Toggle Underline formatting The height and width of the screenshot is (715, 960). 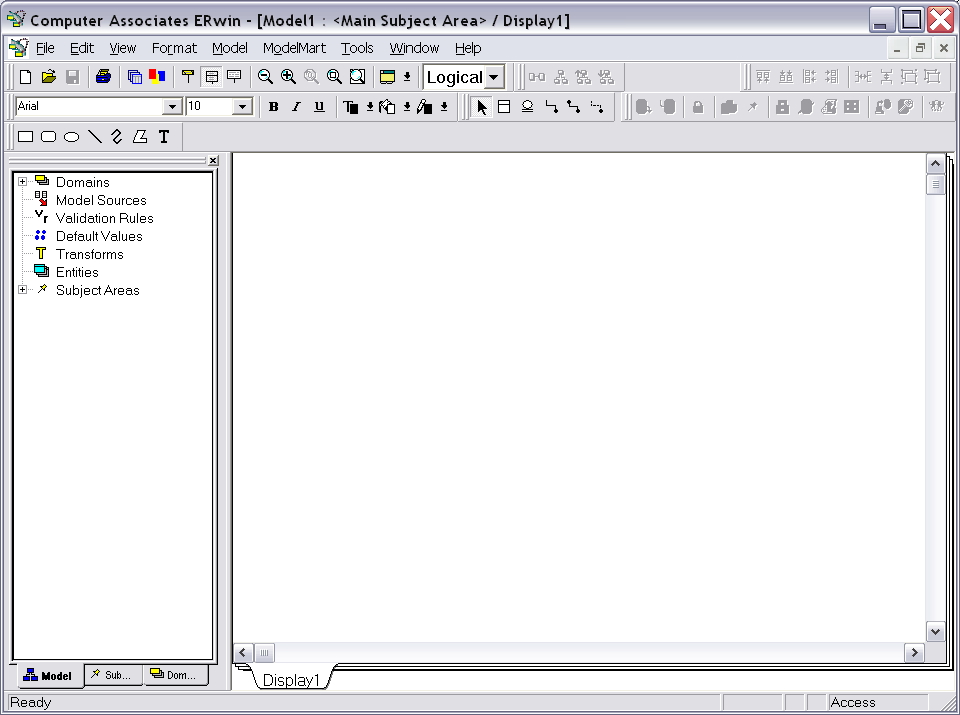[319, 107]
